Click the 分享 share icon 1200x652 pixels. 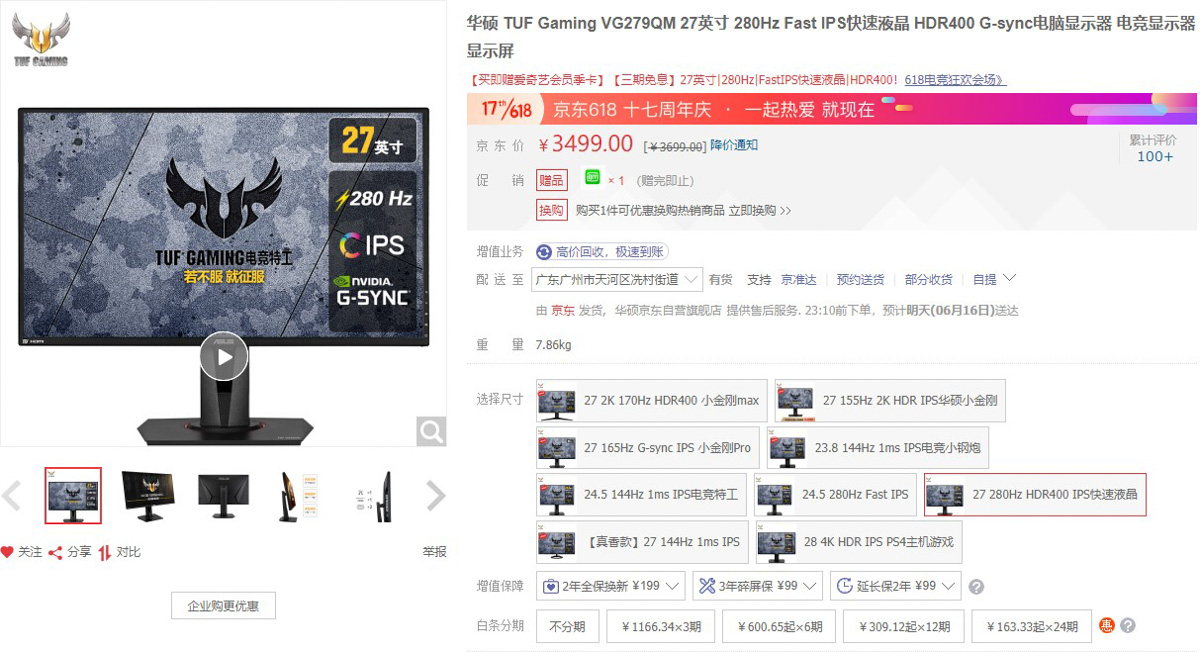coord(56,552)
